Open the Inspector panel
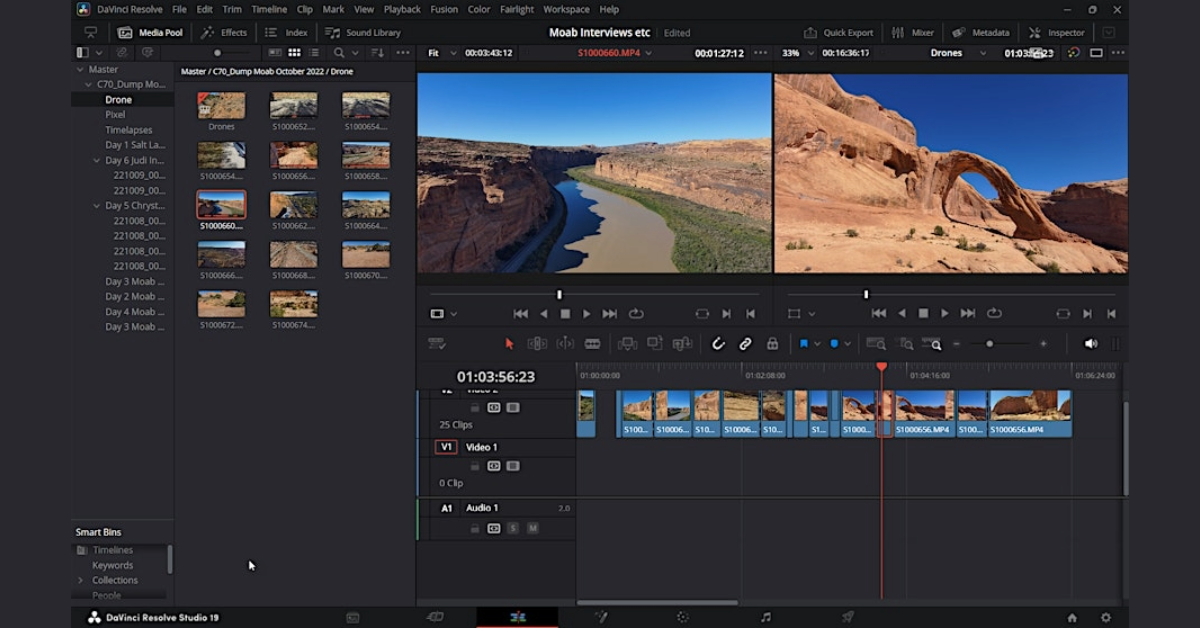Screen dimensions: 1200x628 (x=1056, y=32)
